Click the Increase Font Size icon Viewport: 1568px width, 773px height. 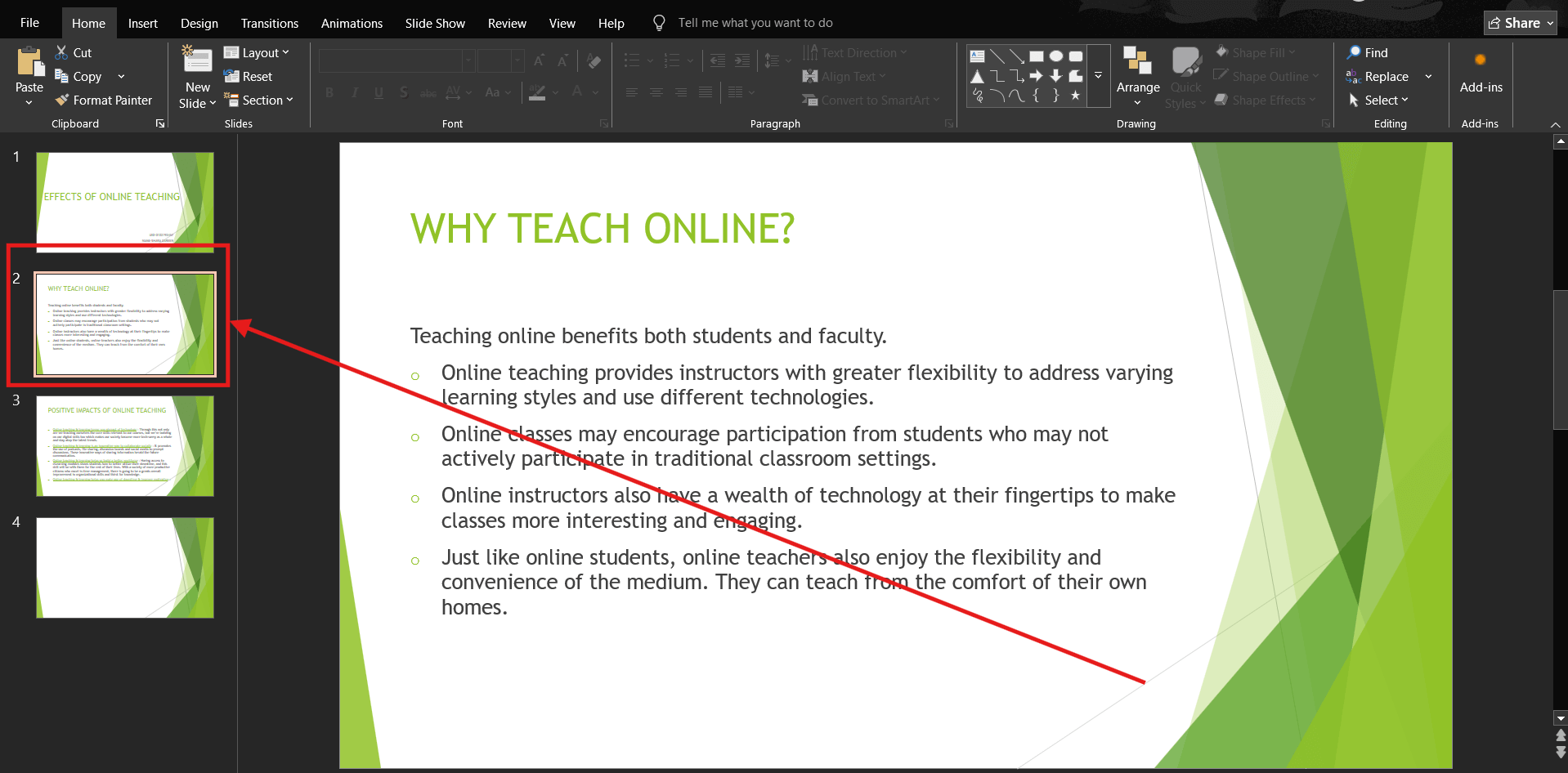pos(538,60)
